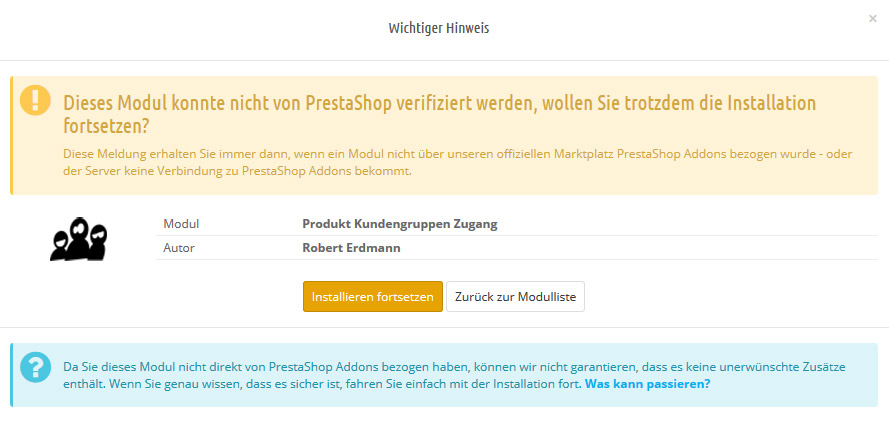This screenshot has height=432, width=889.
Task: Click the Installieren fortsetzen button
Action: tap(372, 297)
